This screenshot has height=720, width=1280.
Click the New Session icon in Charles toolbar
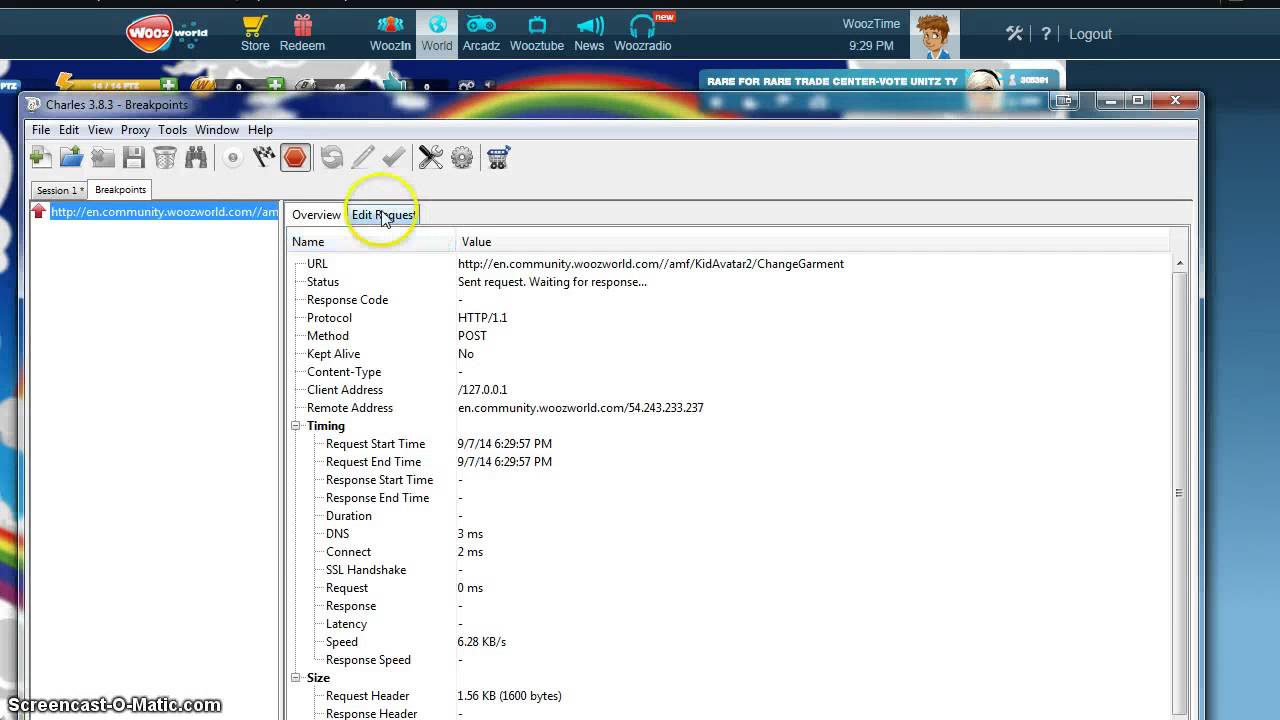41,157
